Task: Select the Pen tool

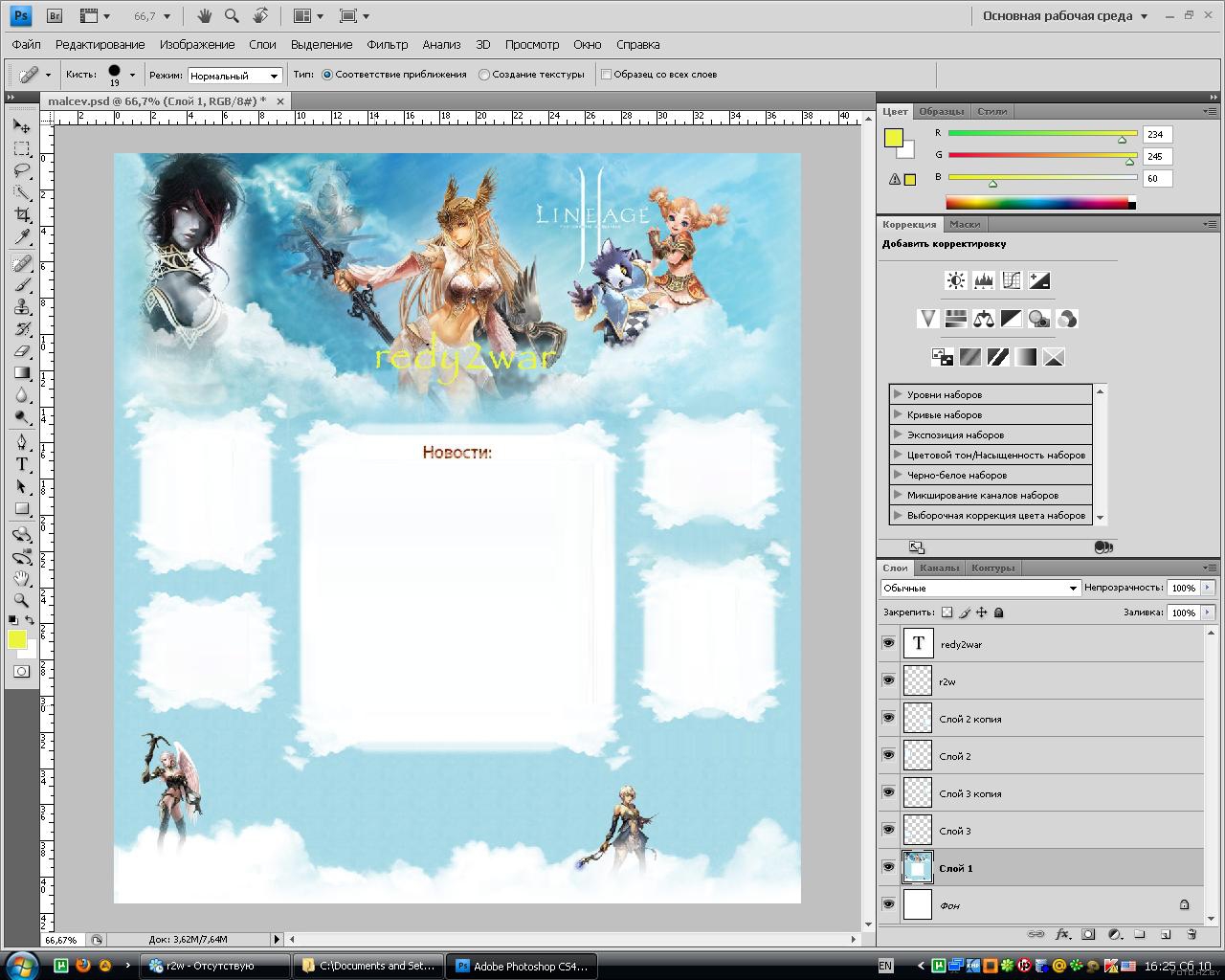Action: pos(22,442)
